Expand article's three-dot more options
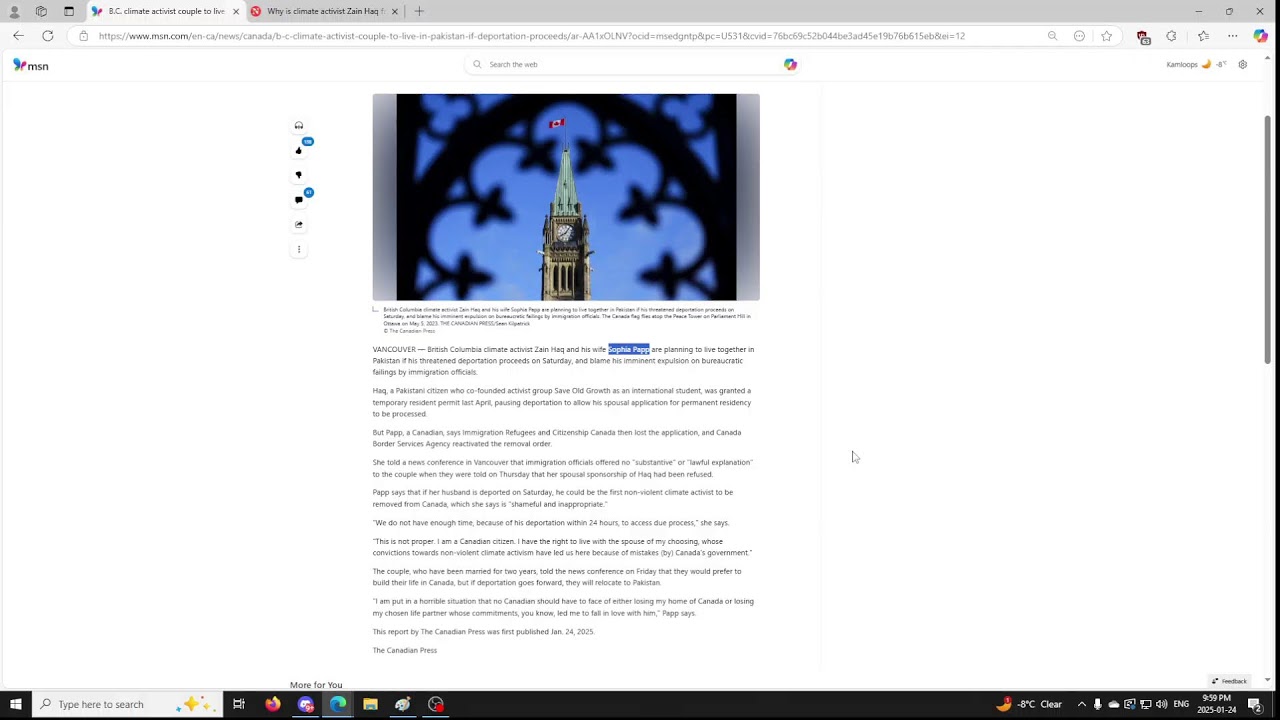Viewport: 1280px width, 720px height. [x=298, y=250]
